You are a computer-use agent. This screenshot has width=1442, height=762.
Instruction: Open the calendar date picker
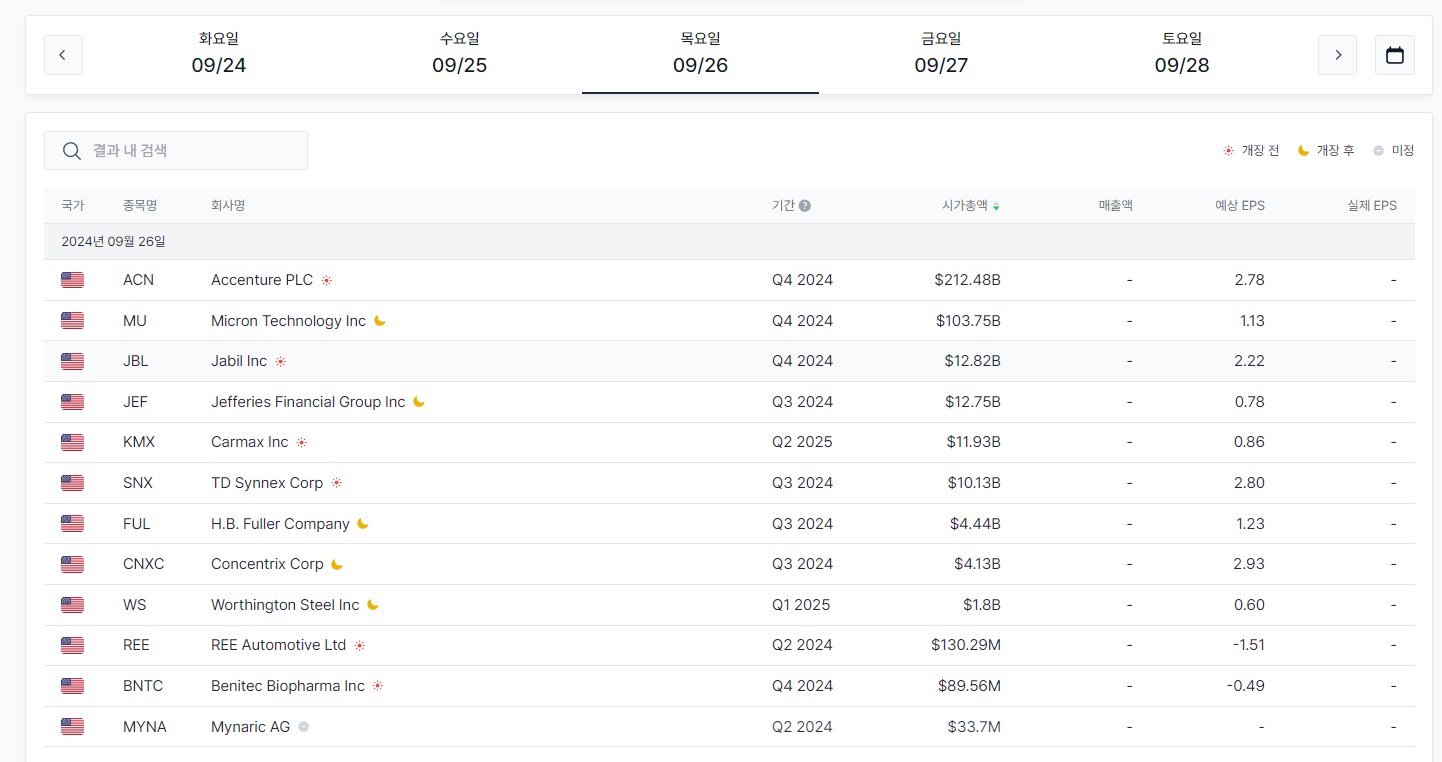pos(1395,55)
